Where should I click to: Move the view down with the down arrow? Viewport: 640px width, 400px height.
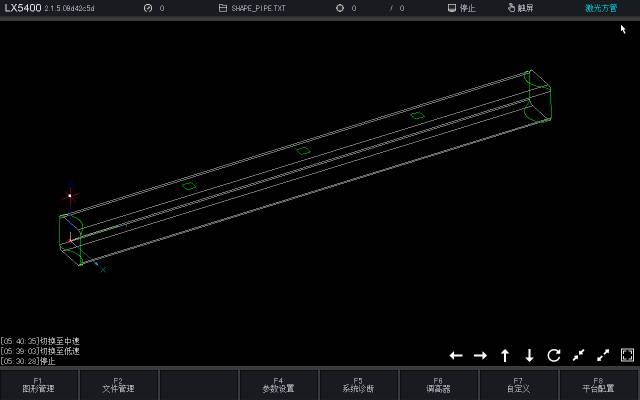[529, 356]
